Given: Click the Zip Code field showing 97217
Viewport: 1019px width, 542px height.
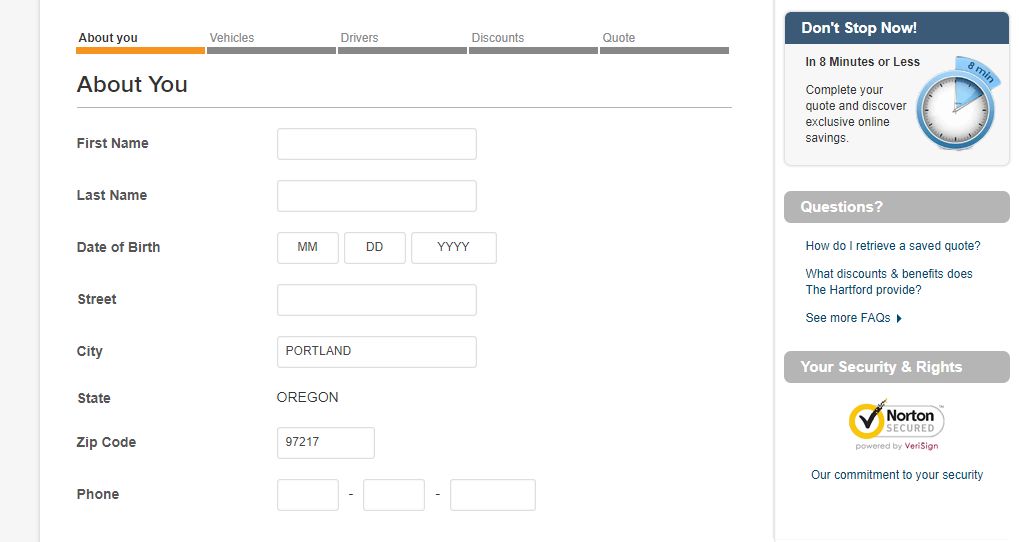Looking at the screenshot, I should click(325, 443).
